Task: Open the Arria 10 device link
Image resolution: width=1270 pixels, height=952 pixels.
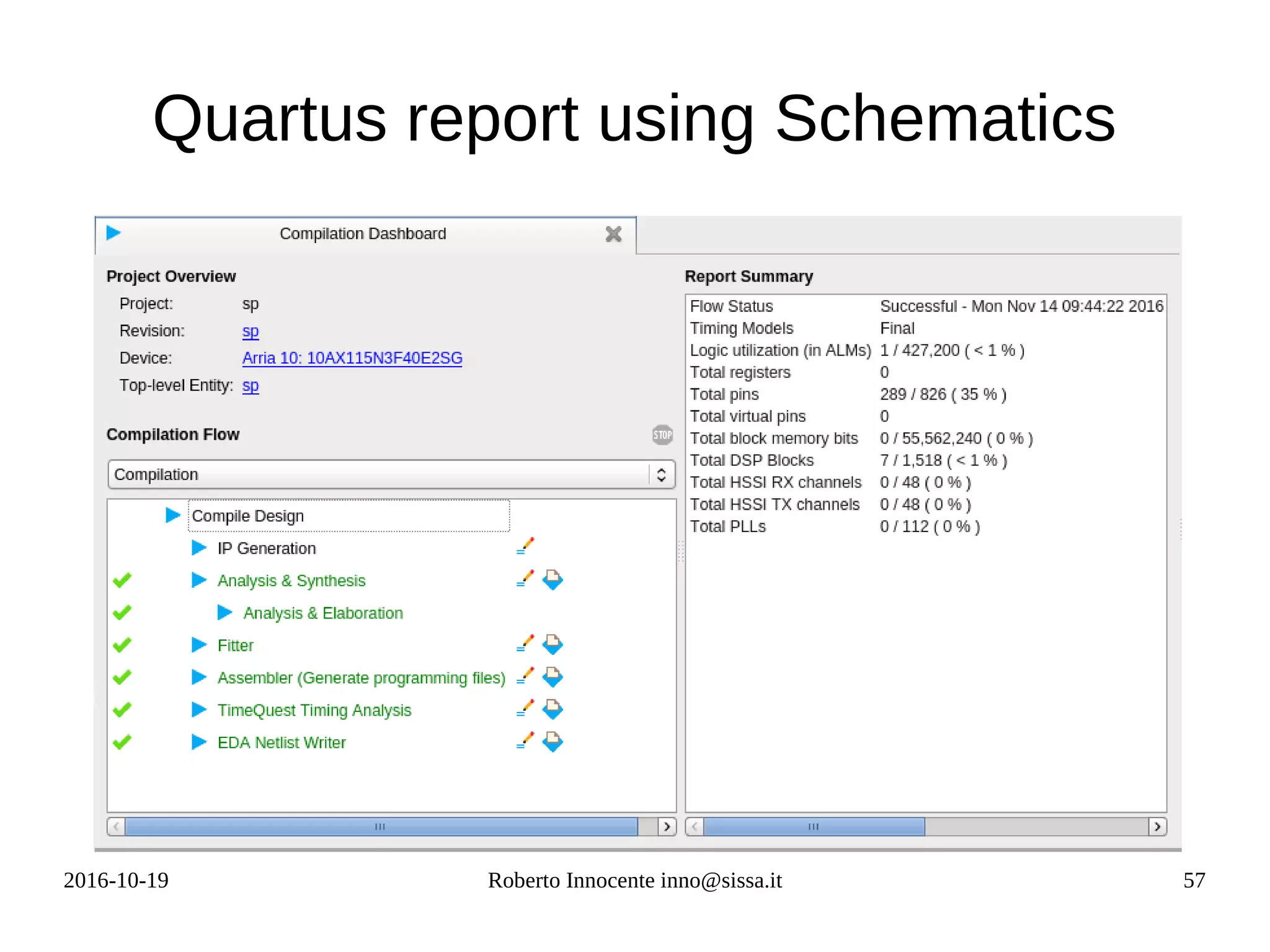Action: [352, 358]
